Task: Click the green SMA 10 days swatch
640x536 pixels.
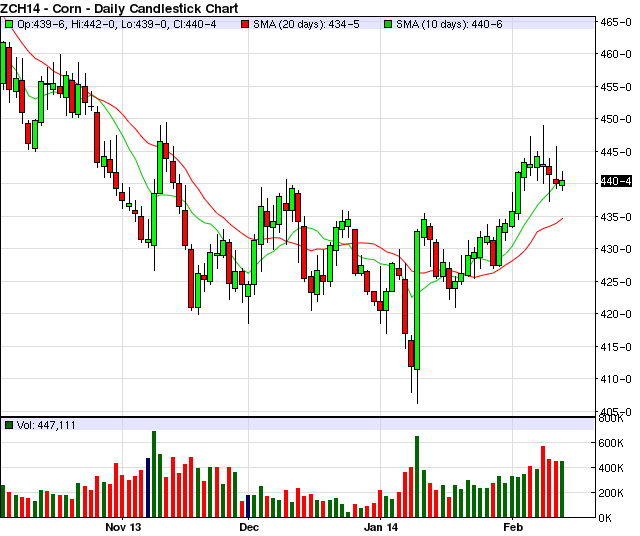Action: tap(388, 24)
